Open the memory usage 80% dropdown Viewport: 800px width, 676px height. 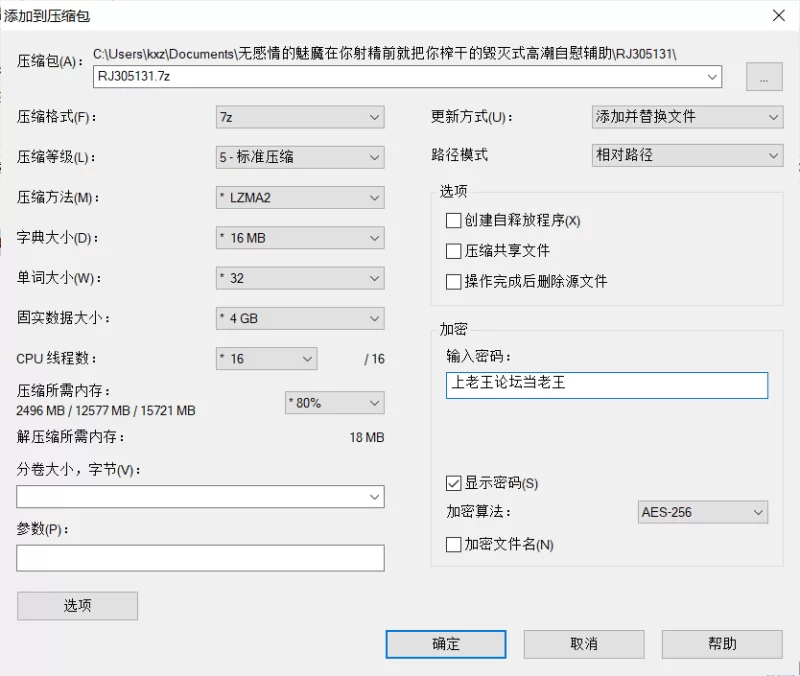point(335,403)
